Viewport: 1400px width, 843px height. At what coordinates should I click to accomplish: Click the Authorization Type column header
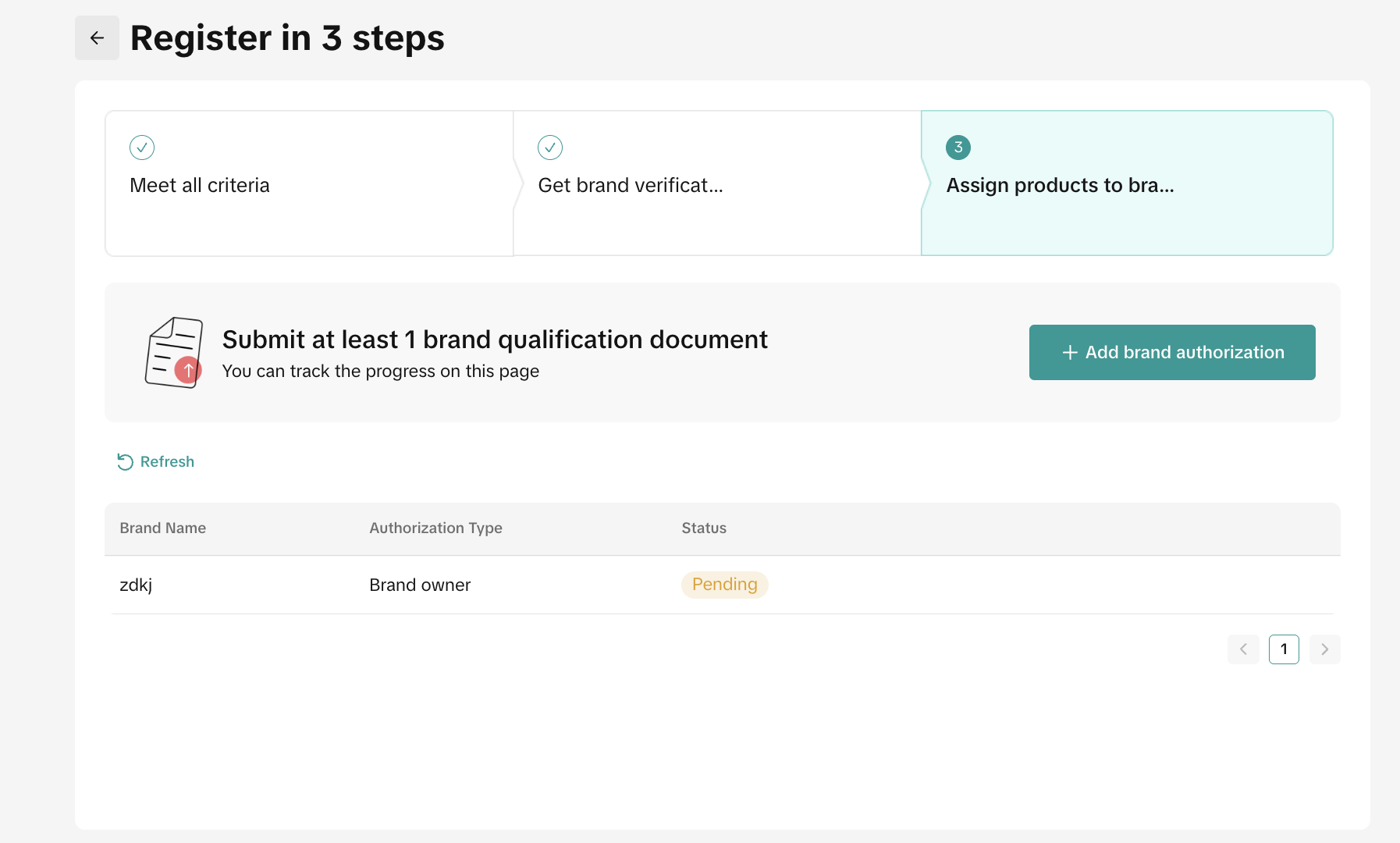tap(435, 528)
